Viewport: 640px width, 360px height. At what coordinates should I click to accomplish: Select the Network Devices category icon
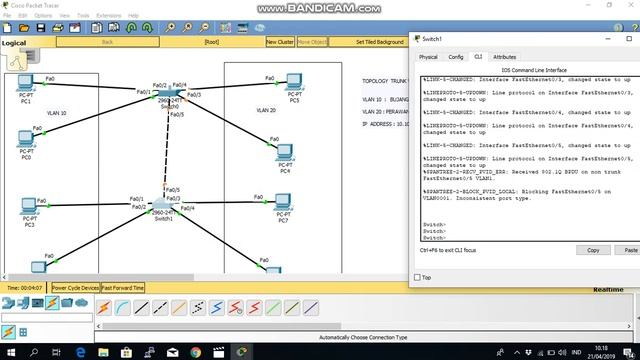tap(8, 303)
